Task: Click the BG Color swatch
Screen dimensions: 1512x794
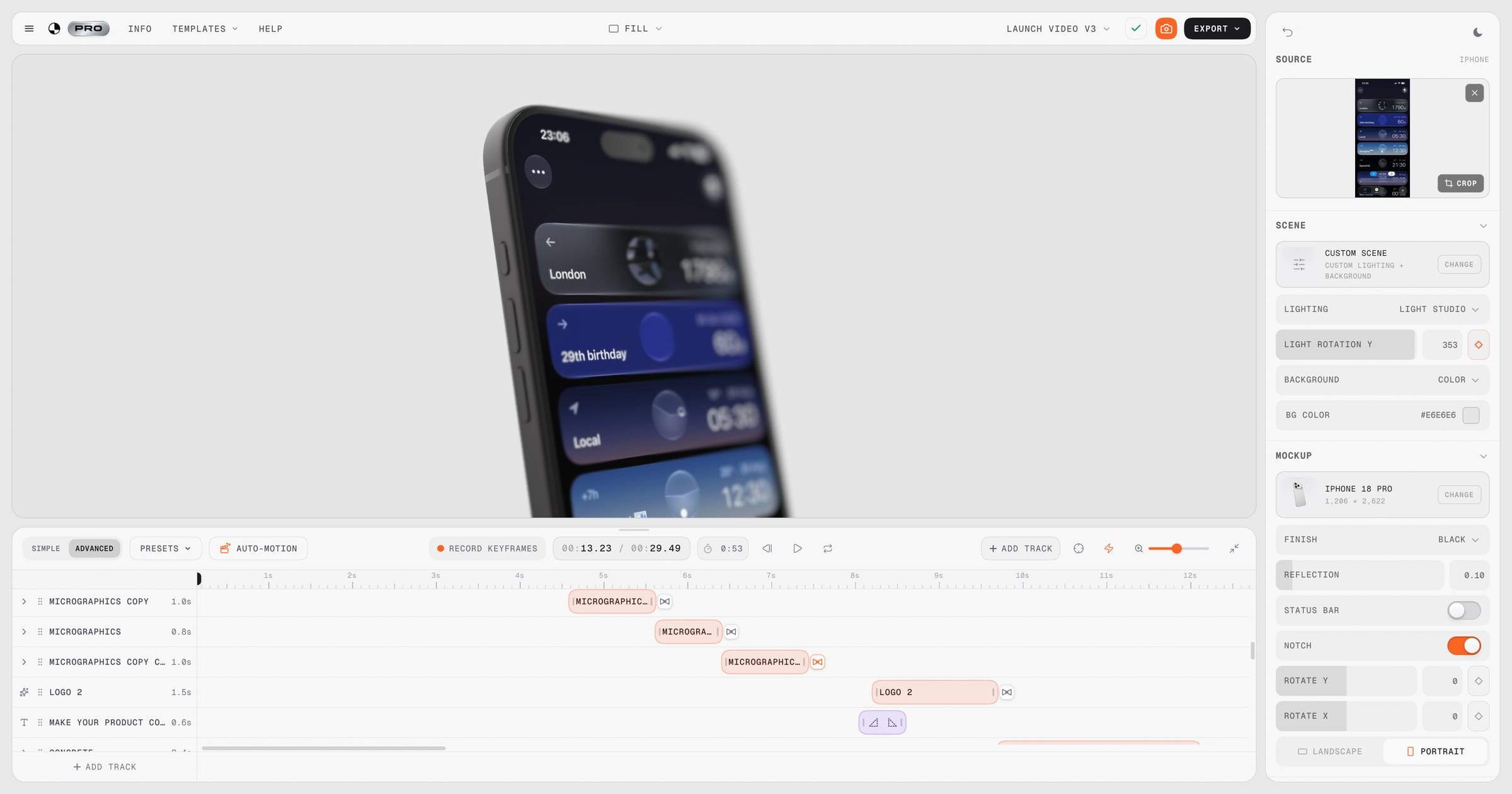Action: (1470, 415)
